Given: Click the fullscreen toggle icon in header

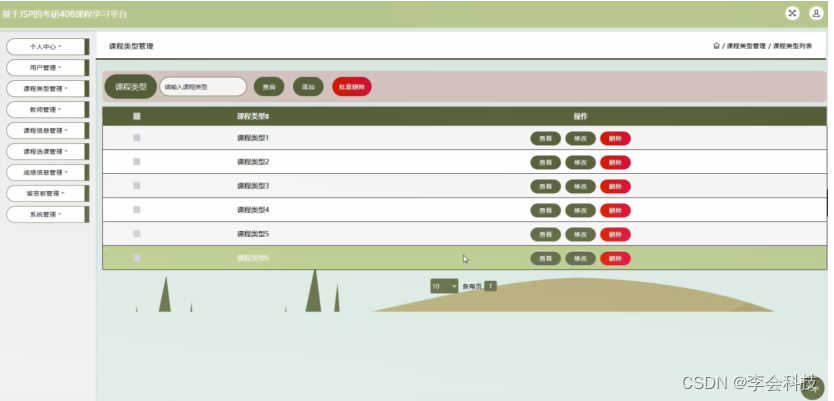Looking at the screenshot, I should point(792,13).
